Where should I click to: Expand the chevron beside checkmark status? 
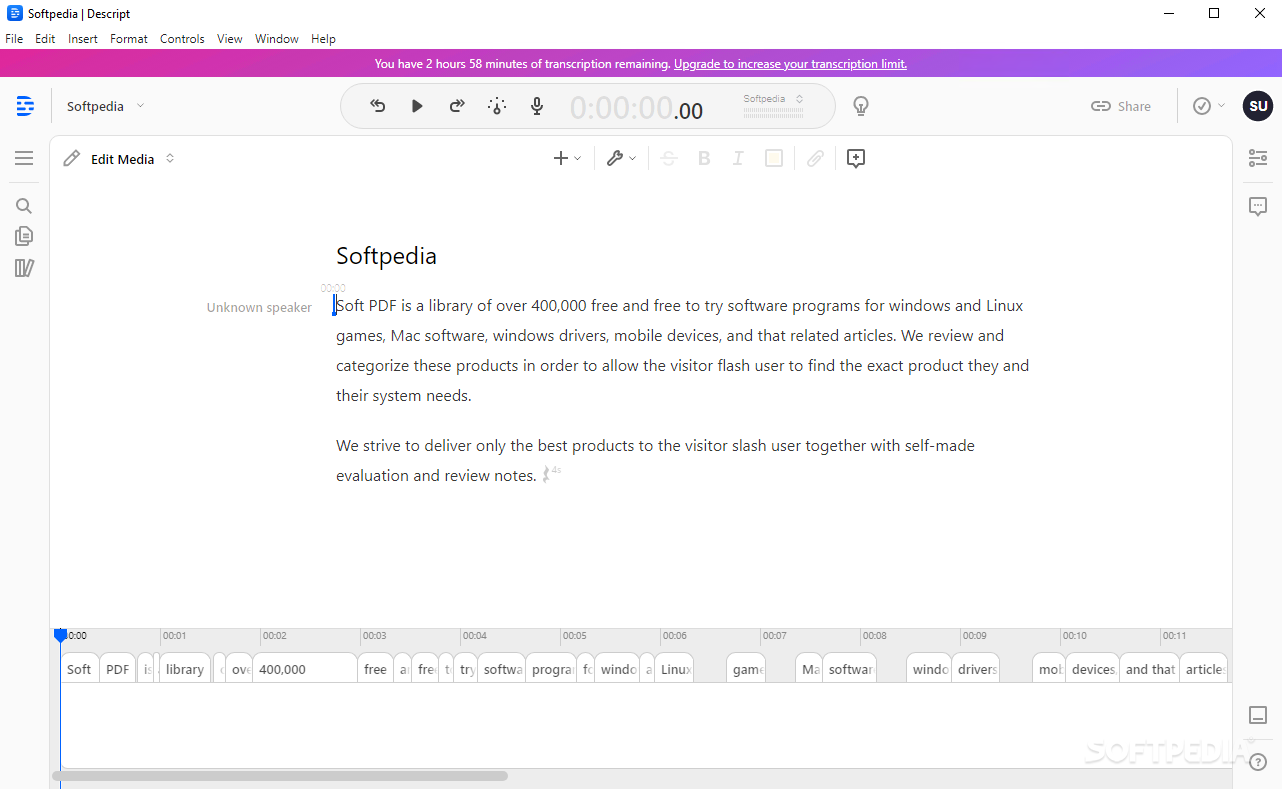point(1221,106)
